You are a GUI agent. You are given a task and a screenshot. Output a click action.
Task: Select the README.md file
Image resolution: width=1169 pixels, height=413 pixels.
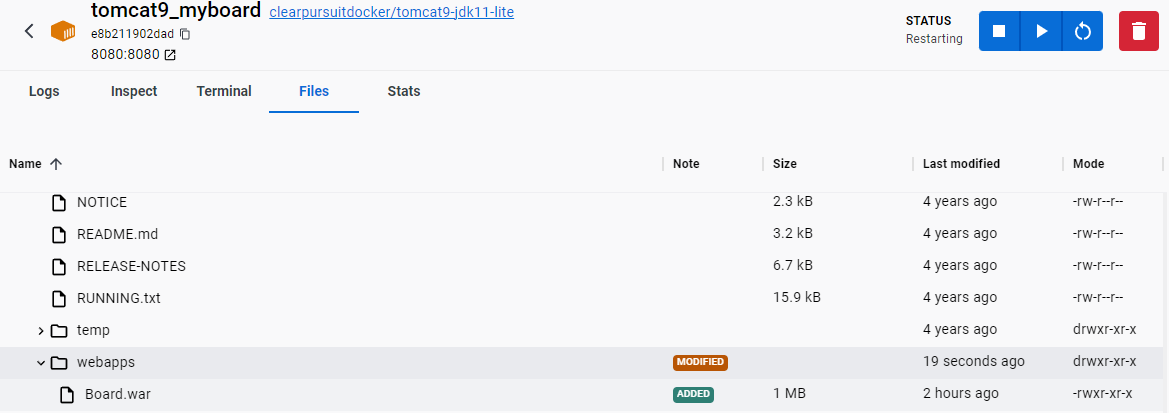pyautogui.click(x=584, y=235)
